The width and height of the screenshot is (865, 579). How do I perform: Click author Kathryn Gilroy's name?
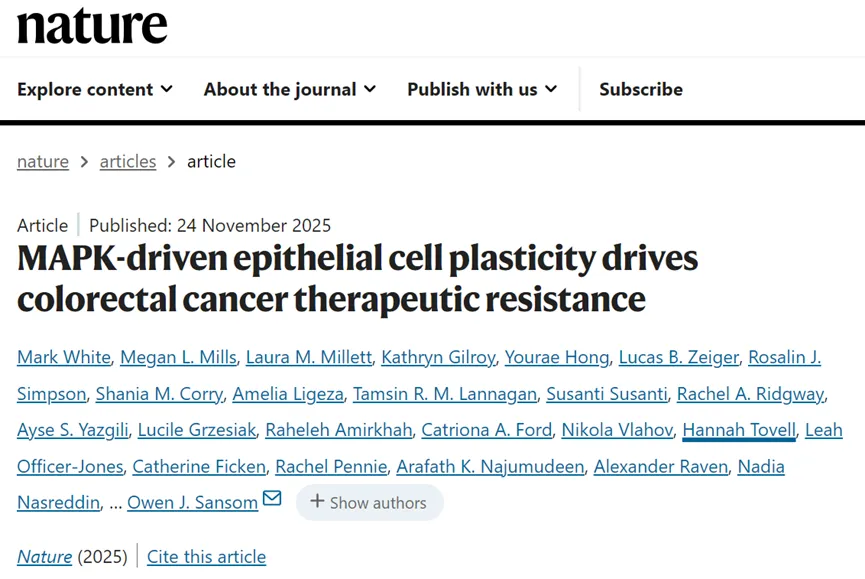439,357
